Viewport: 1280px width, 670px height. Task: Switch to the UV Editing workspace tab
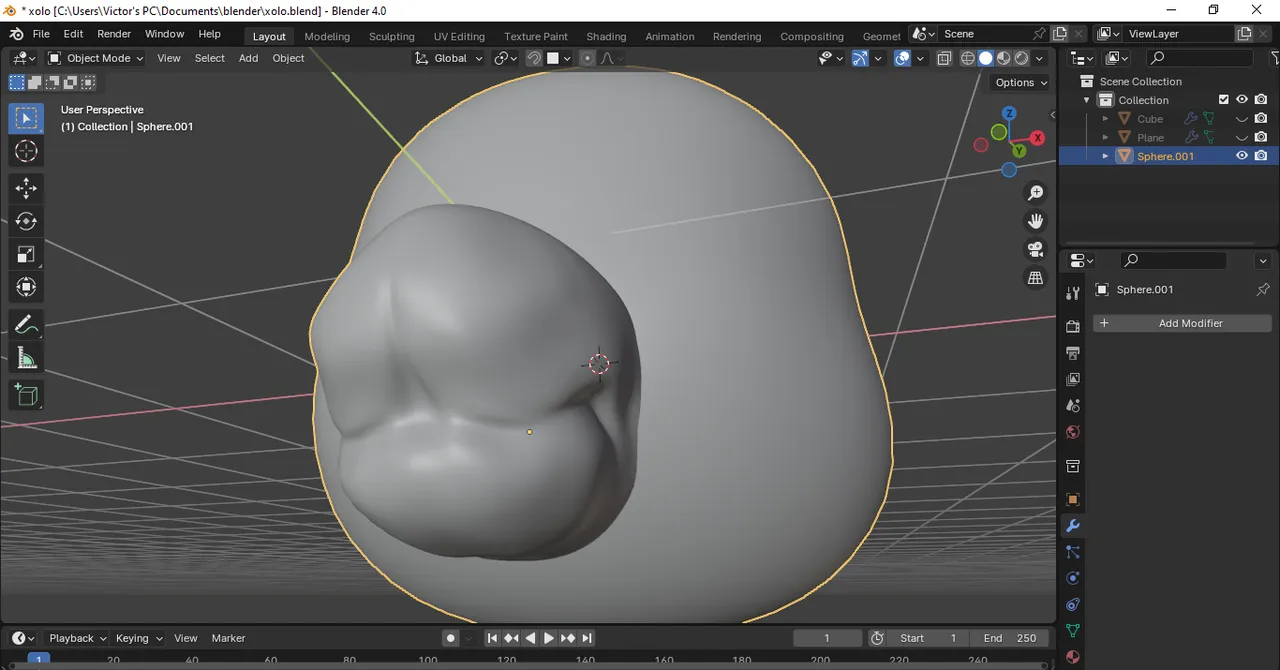point(459,36)
